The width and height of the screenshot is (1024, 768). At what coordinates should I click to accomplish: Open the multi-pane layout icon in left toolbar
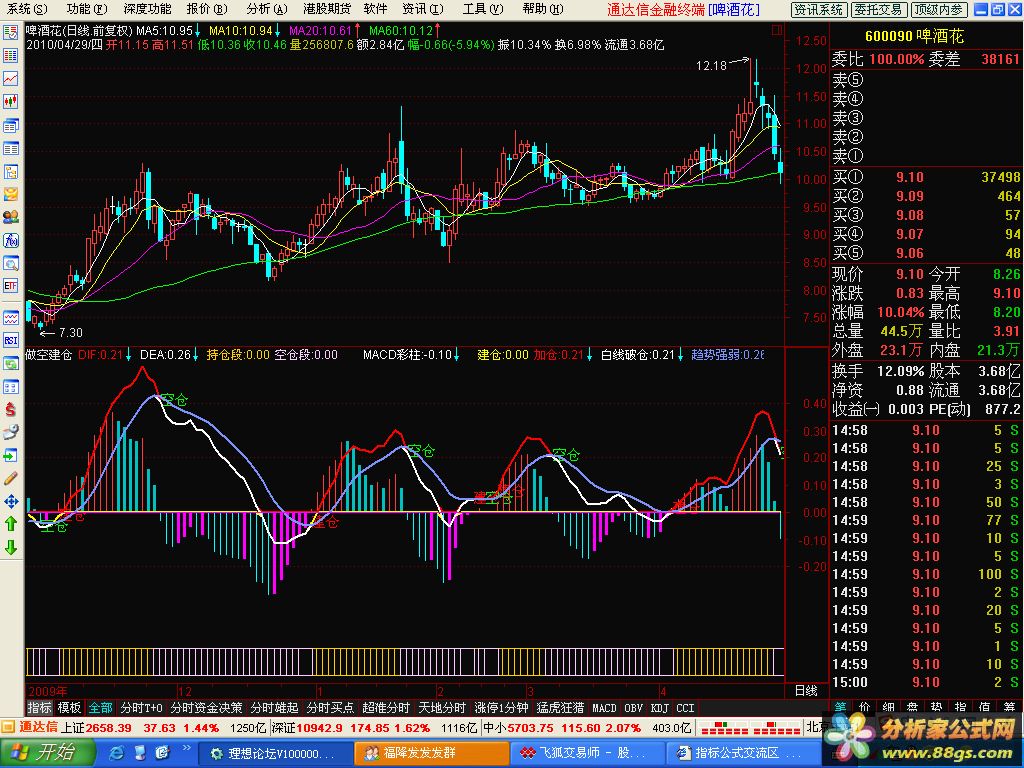(10, 387)
